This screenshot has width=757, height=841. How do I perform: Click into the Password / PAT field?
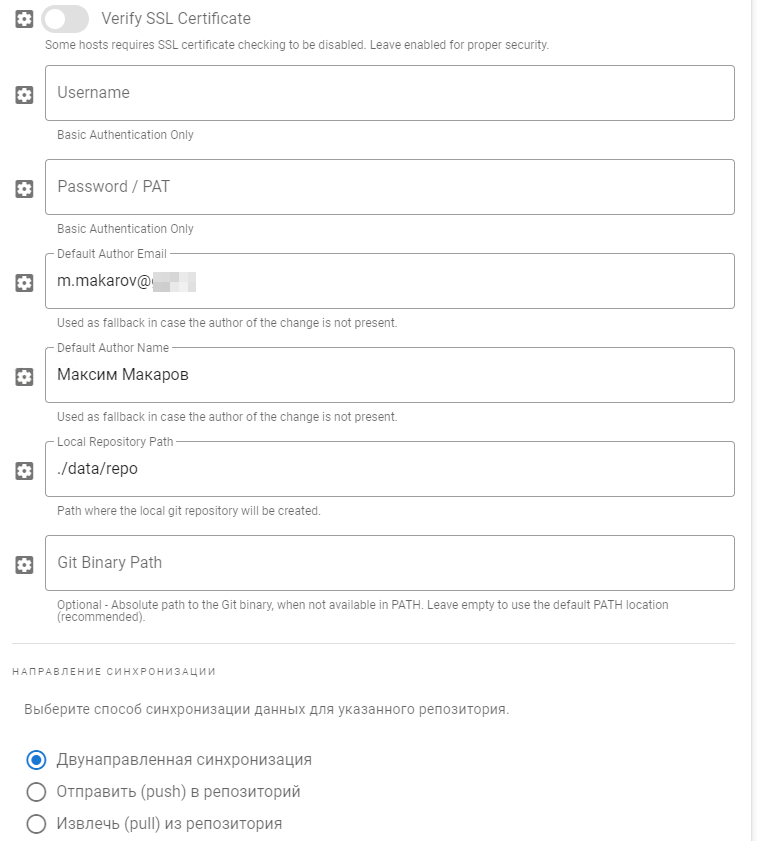tap(390, 187)
